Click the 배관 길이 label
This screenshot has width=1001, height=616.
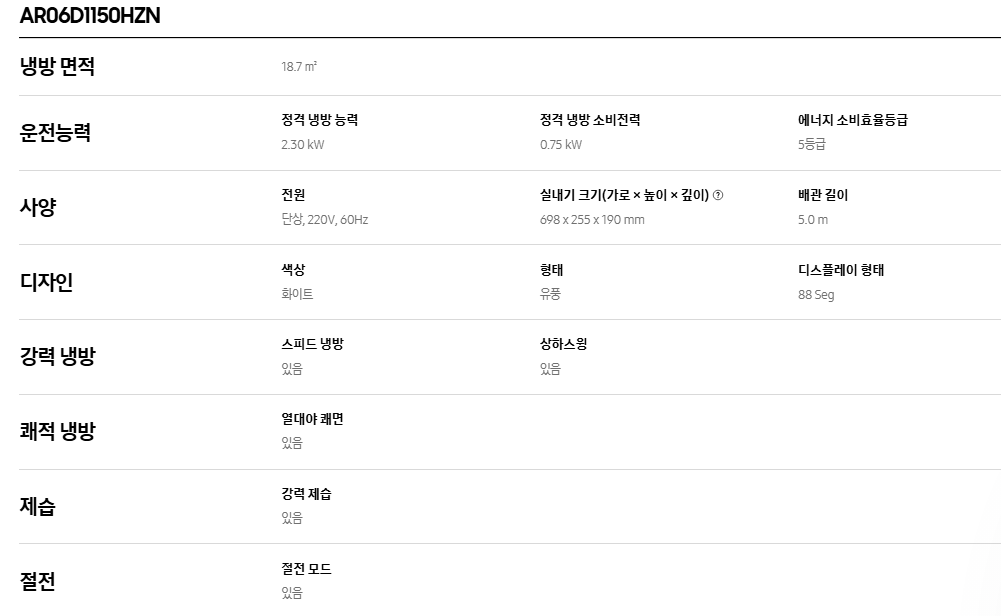823,195
